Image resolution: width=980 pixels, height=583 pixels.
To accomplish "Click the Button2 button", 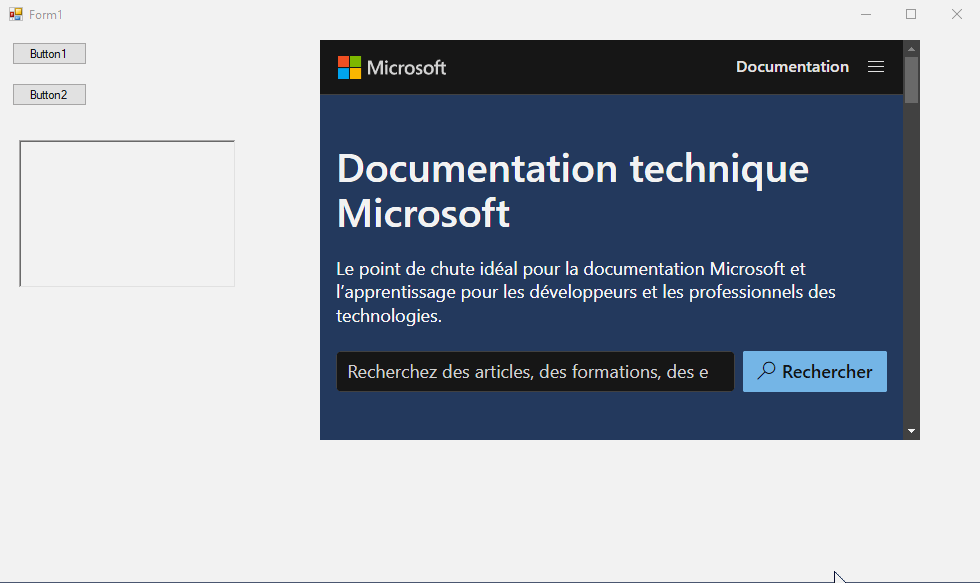I will (49, 95).
